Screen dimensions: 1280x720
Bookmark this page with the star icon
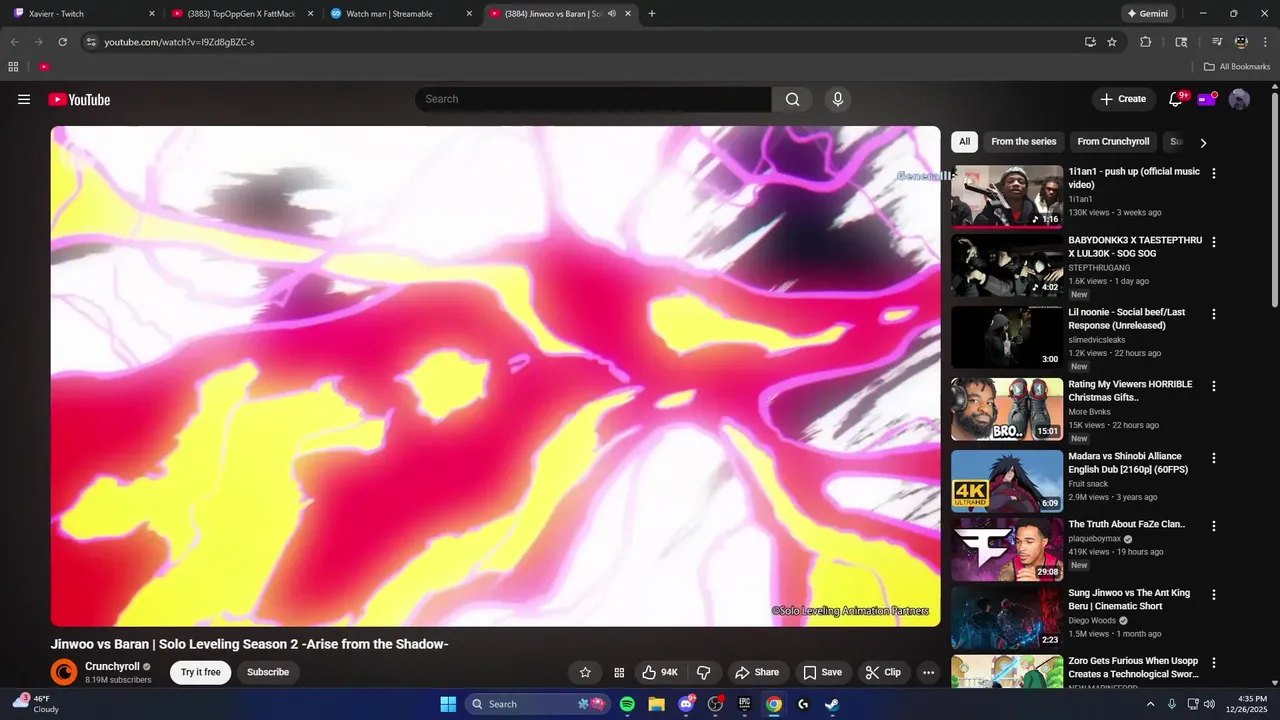[x=1112, y=42]
